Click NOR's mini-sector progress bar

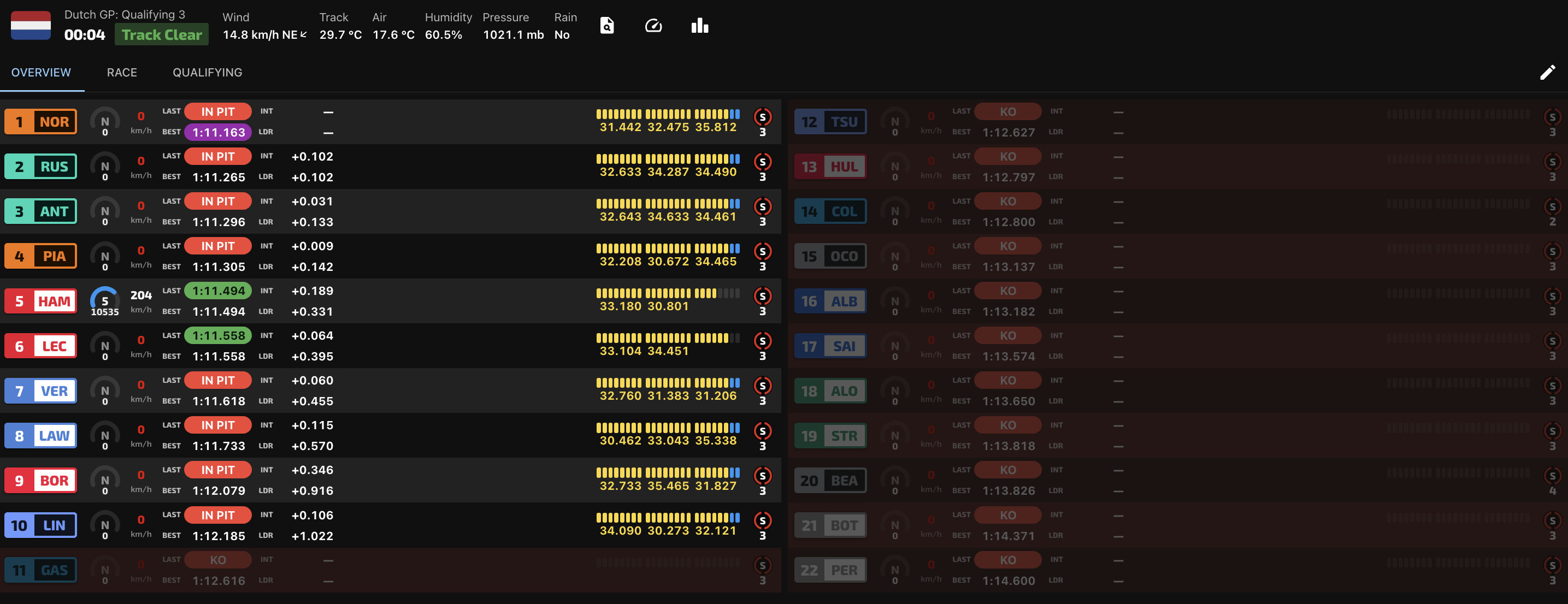click(668, 114)
